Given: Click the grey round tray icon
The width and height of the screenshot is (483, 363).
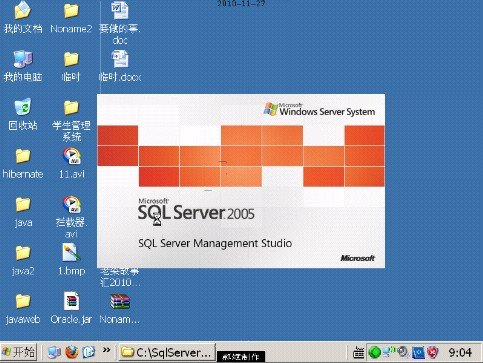Looking at the screenshot, I should [x=403, y=352].
